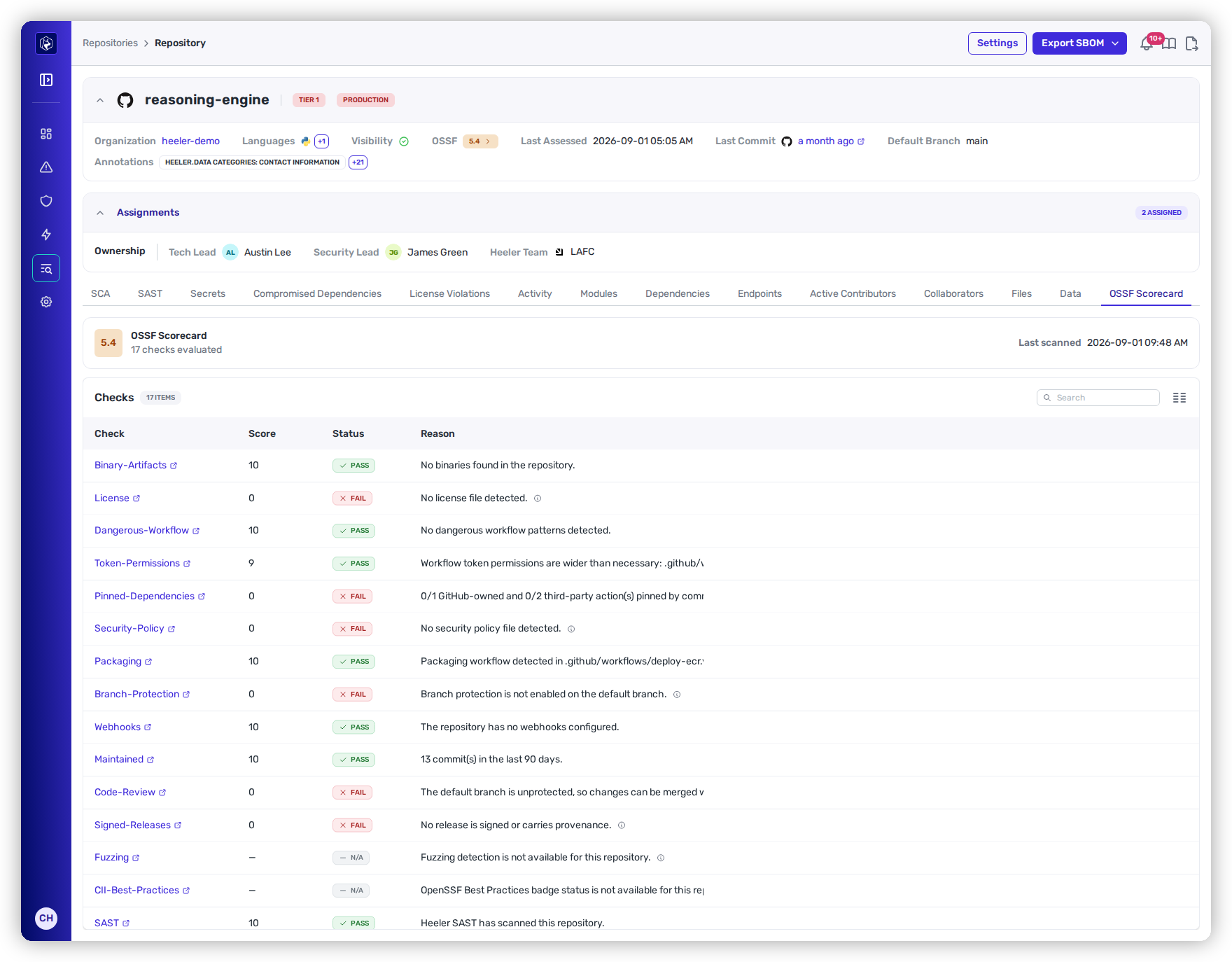The image size is (1232, 962).
Task: Open the lightning bolt icon in sidebar
Action: (46, 235)
